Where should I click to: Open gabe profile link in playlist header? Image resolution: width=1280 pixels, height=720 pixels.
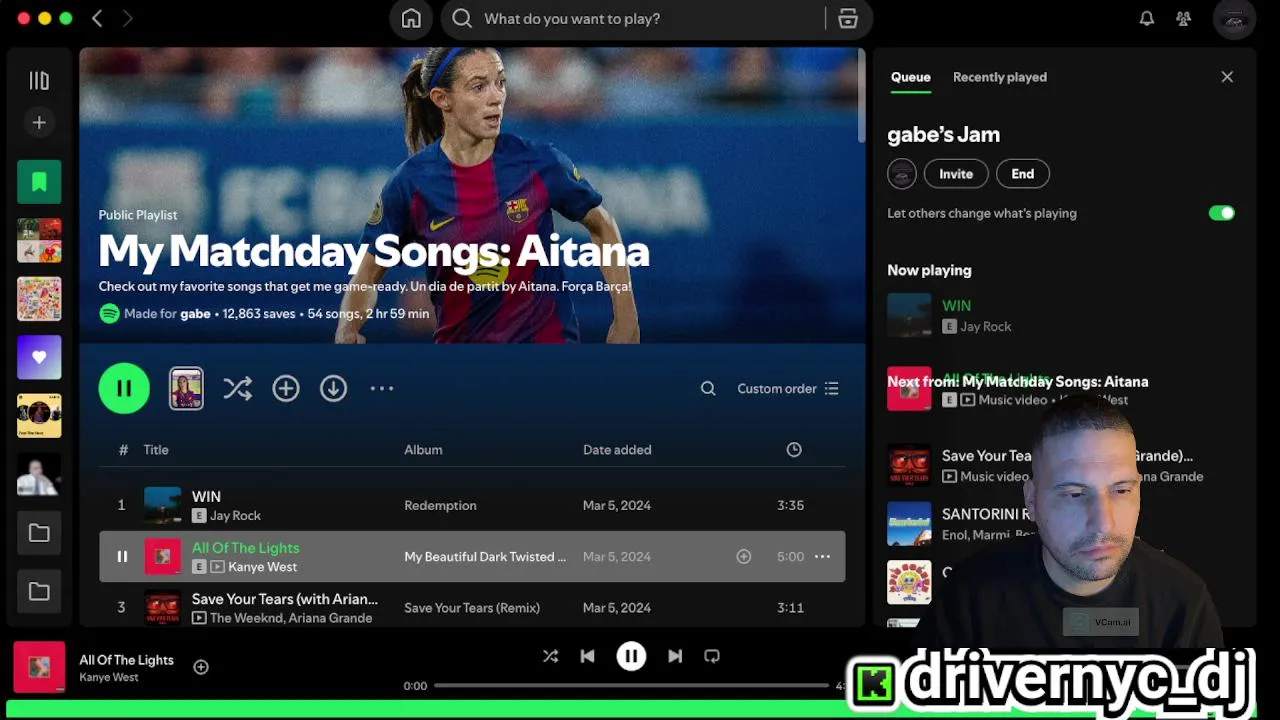(x=195, y=314)
